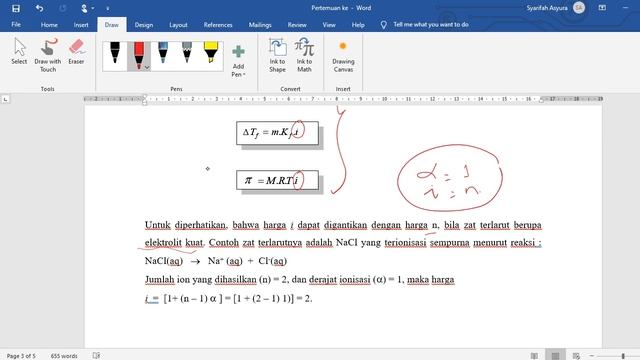640x360 pixels.
Task: Click Page 3 of 5 in status bar
Action: pos(21,356)
